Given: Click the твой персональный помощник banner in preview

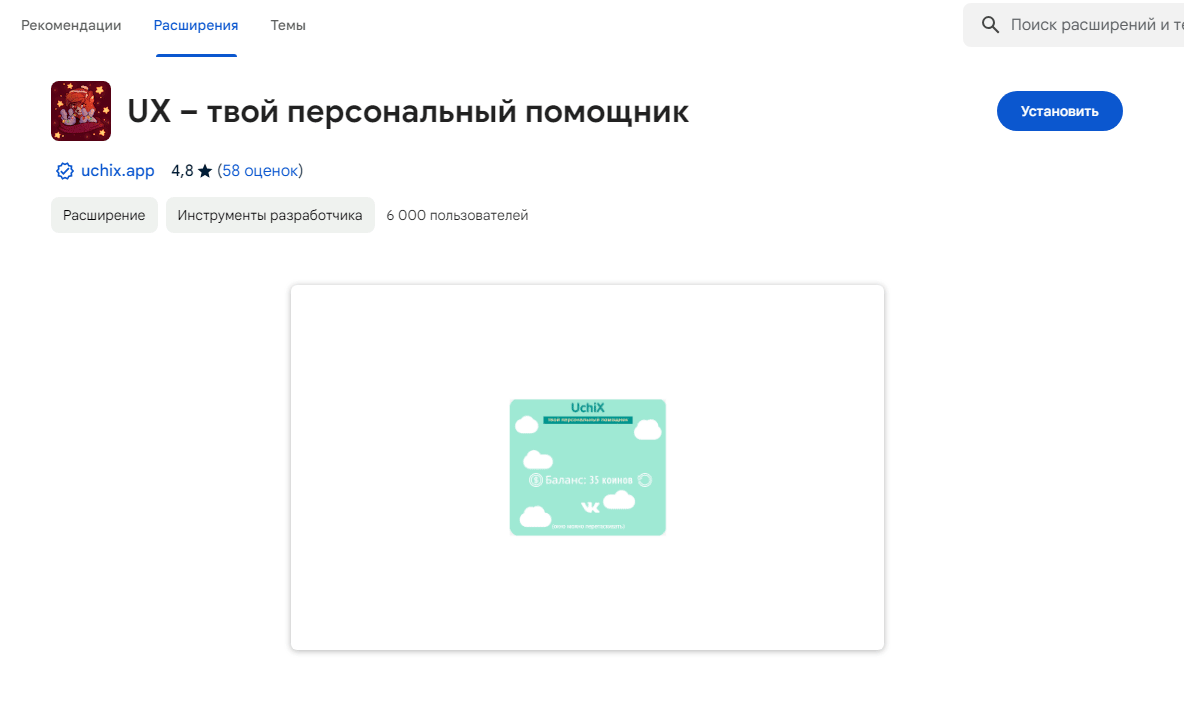Looking at the screenshot, I should (588, 420).
